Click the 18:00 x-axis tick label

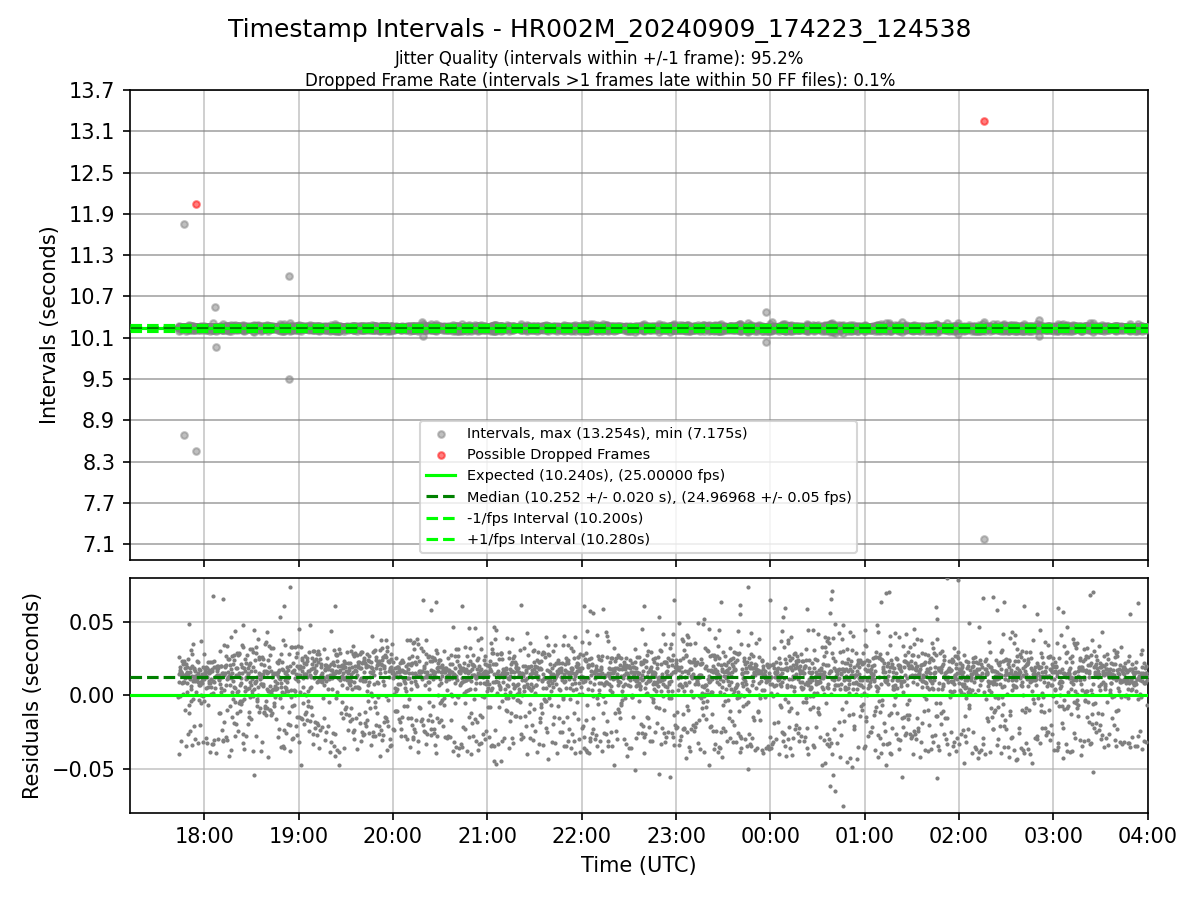pyautogui.click(x=204, y=836)
